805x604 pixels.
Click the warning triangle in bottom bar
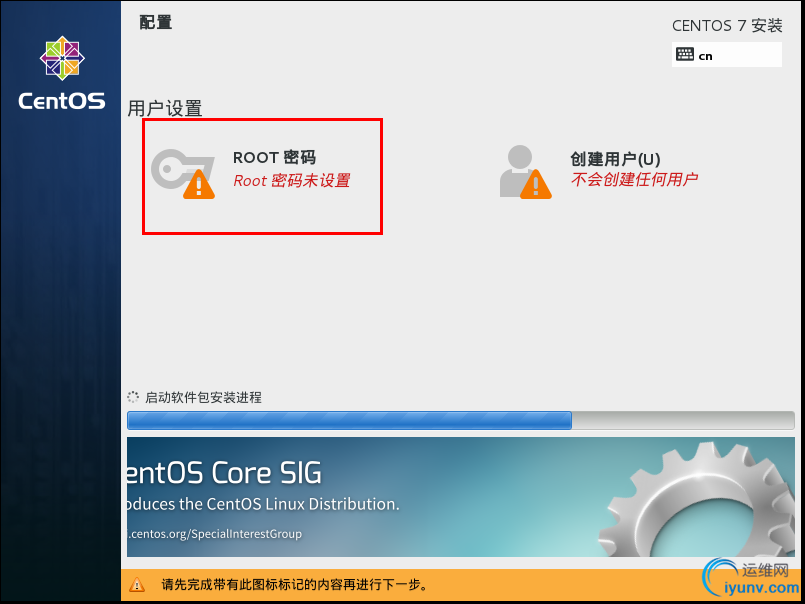137,584
